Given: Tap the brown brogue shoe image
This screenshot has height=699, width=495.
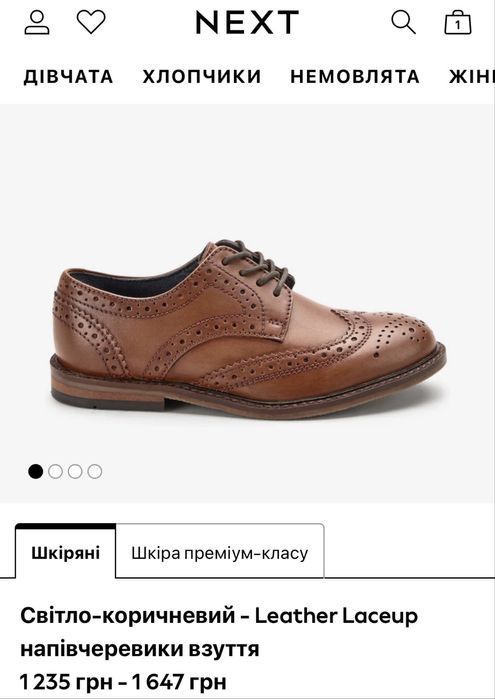Looking at the screenshot, I should [248, 330].
